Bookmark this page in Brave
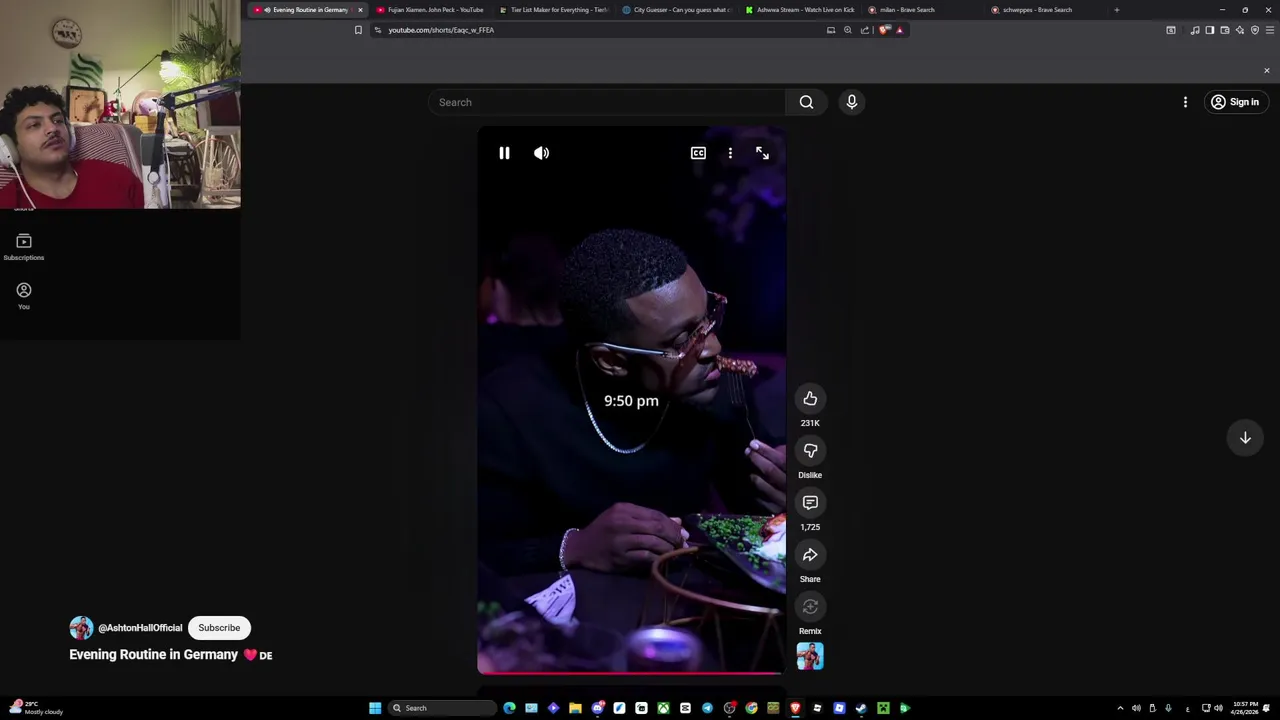This screenshot has height=720, width=1280. tap(358, 30)
